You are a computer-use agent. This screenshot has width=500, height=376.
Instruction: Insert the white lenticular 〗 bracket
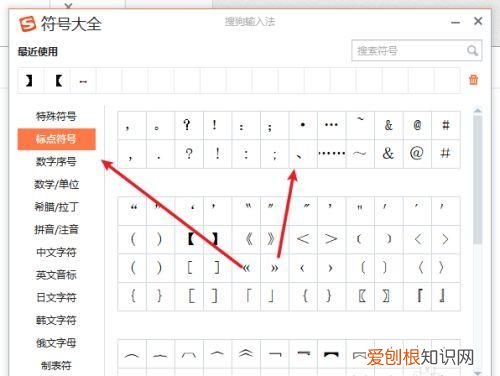(388, 296)
